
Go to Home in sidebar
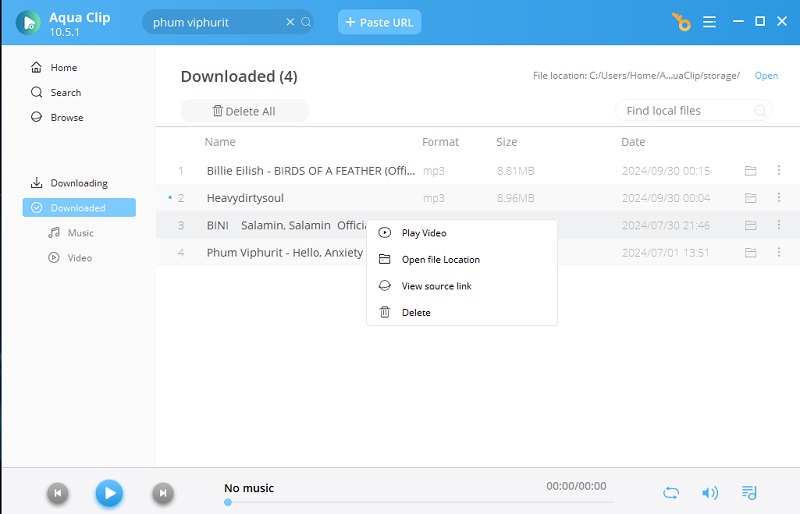[x=54, y=67]
